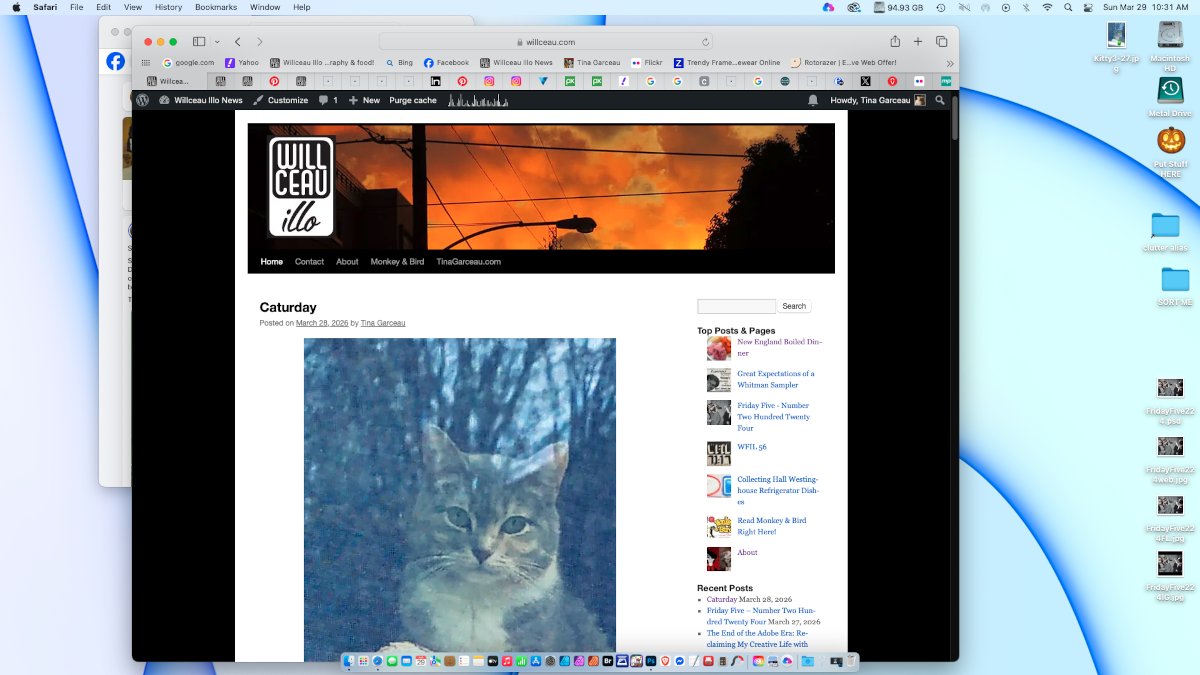Open the WFIL 56 post thumbnail
The height and width of the screenshot is (675, 1200).
[718, 453]
